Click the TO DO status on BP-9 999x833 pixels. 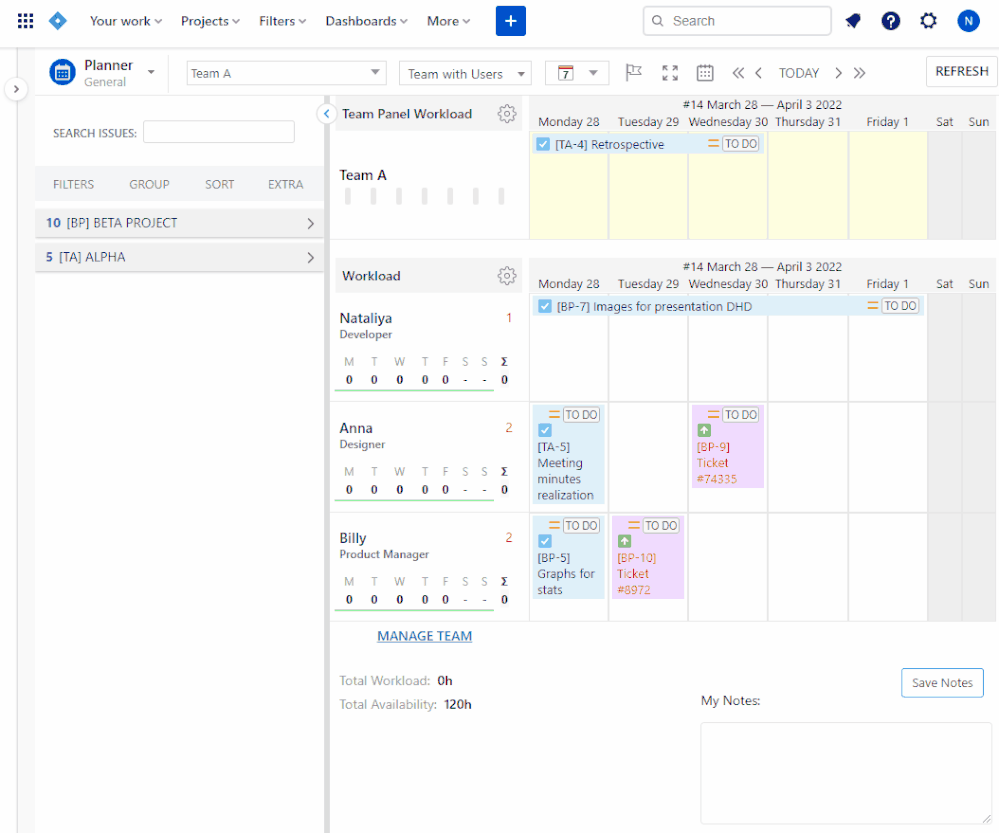click(740, 414)
